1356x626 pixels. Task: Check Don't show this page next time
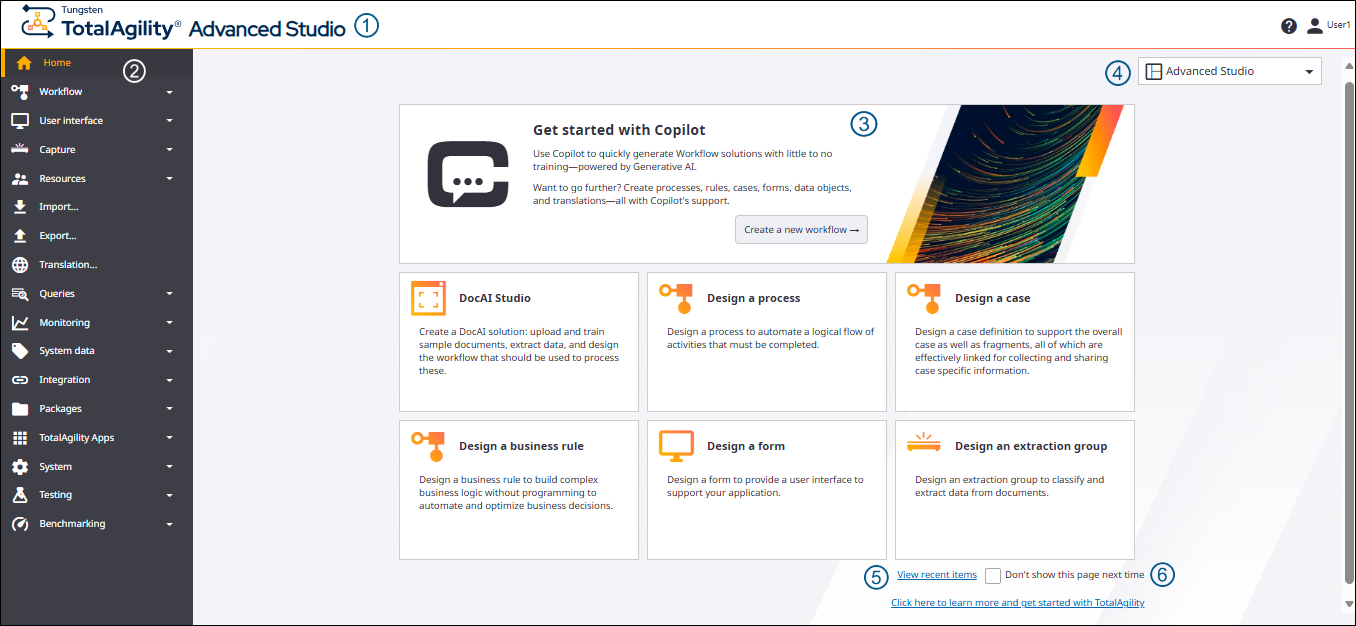coord(993,575)
